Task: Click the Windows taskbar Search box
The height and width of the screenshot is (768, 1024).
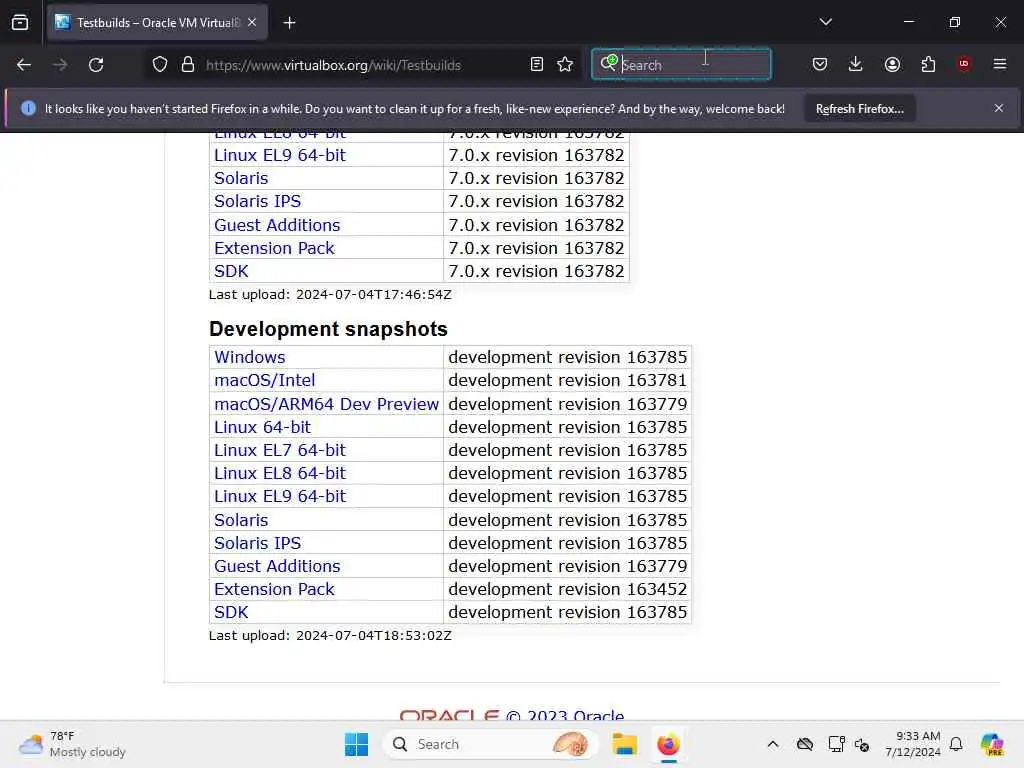Action: [x=490, y=744]
